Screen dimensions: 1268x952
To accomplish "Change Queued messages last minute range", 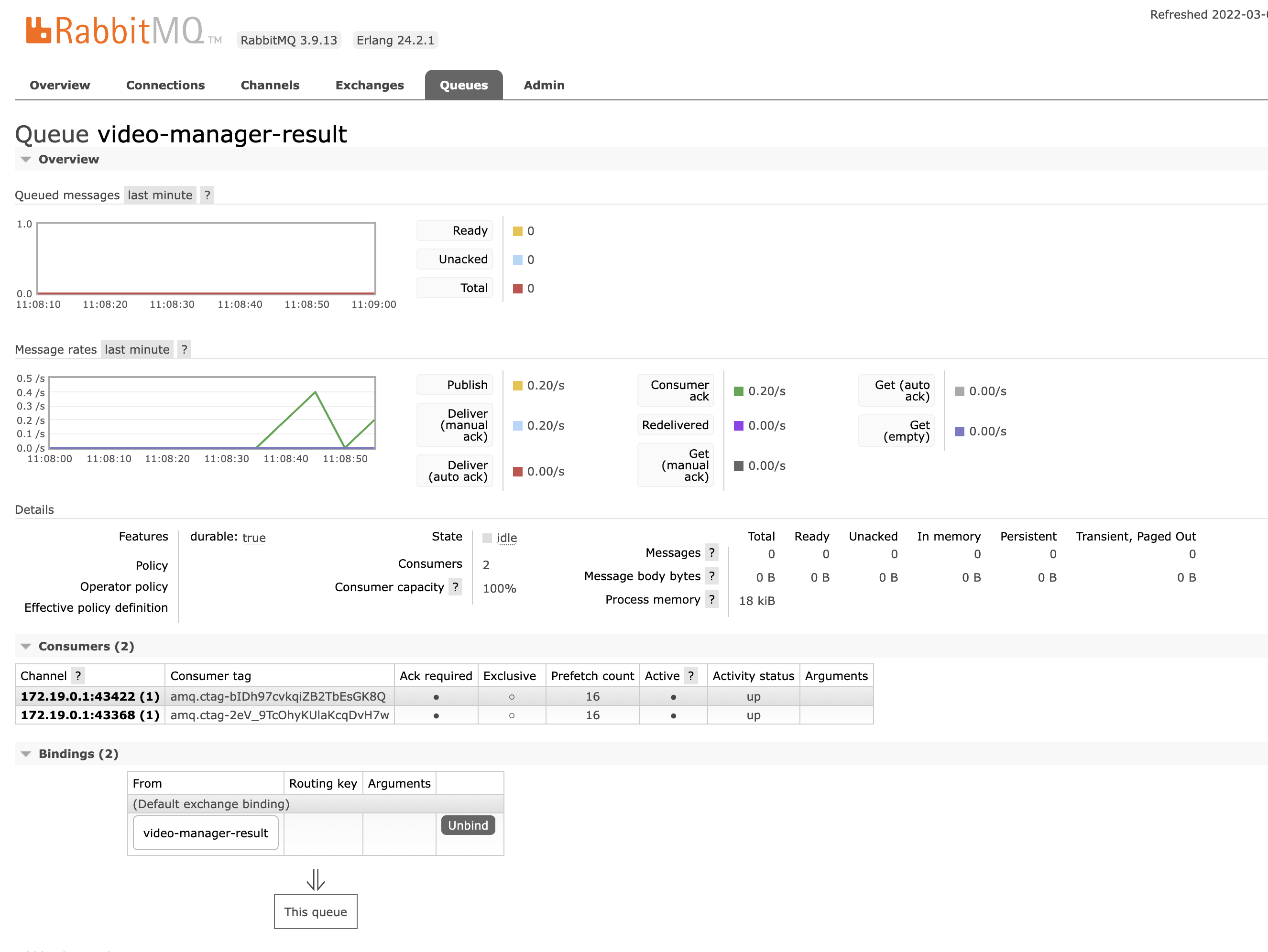I will click(160, 195).
